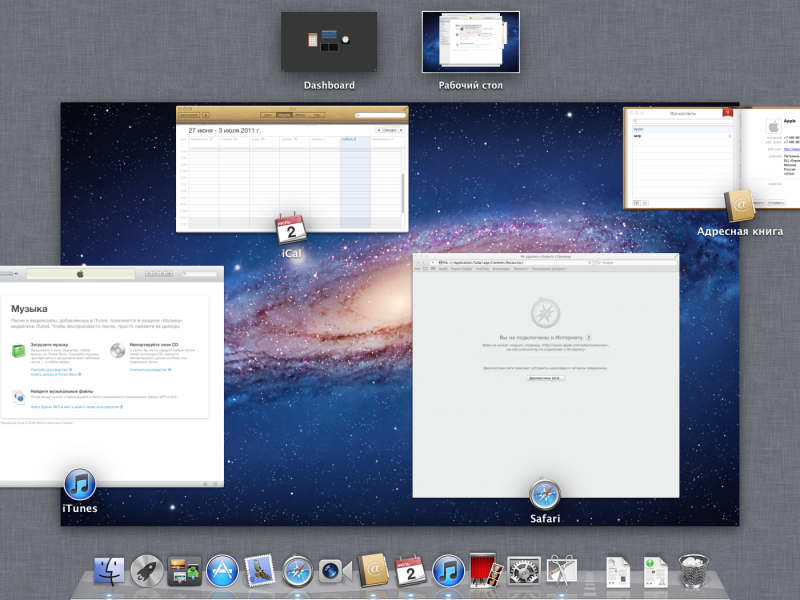Launch Photo Booth from the Dock
The height and width of the screenshot is (600, 800).
486,570
